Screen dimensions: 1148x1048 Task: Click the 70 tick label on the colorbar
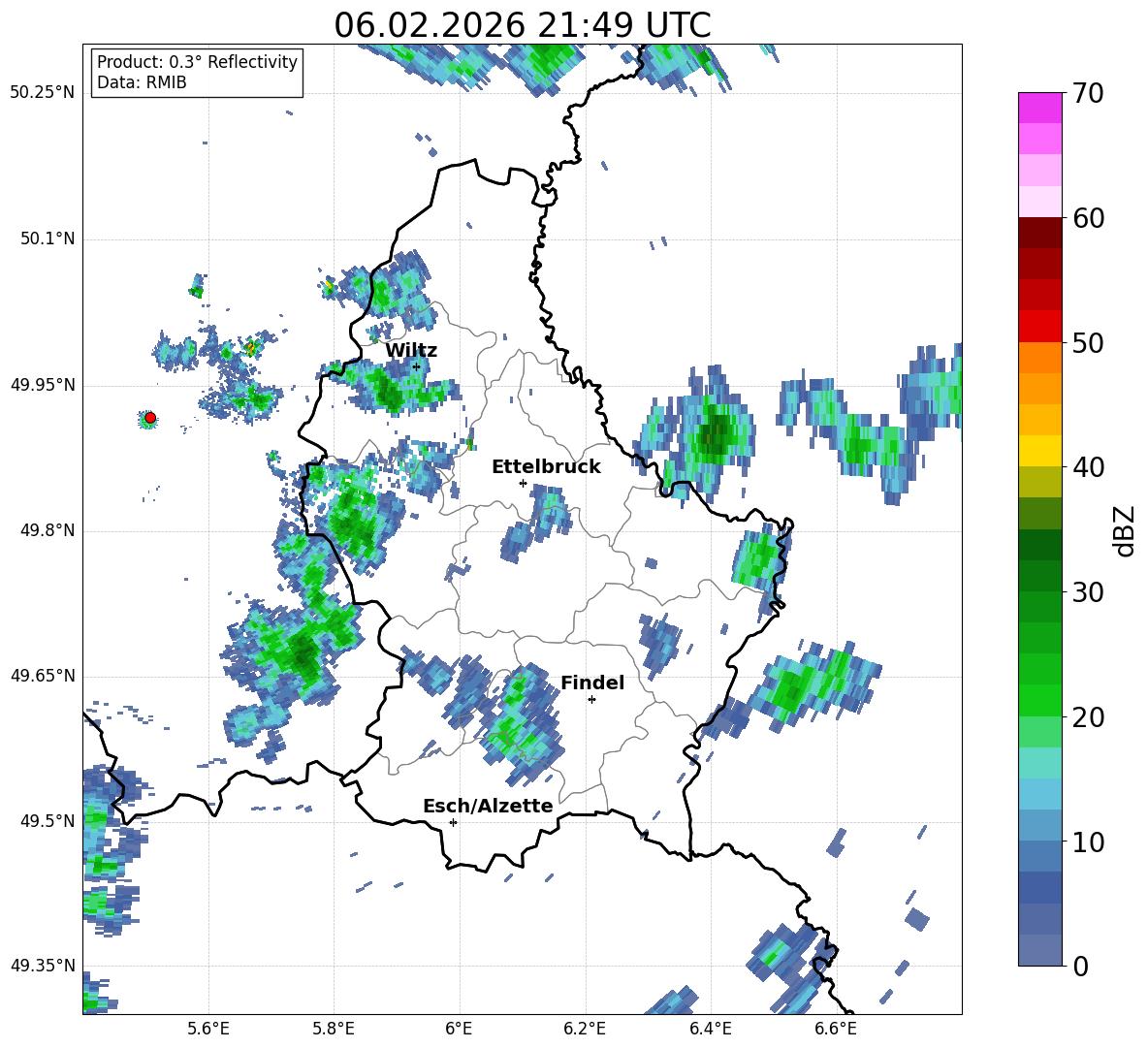click(1087, 94)
